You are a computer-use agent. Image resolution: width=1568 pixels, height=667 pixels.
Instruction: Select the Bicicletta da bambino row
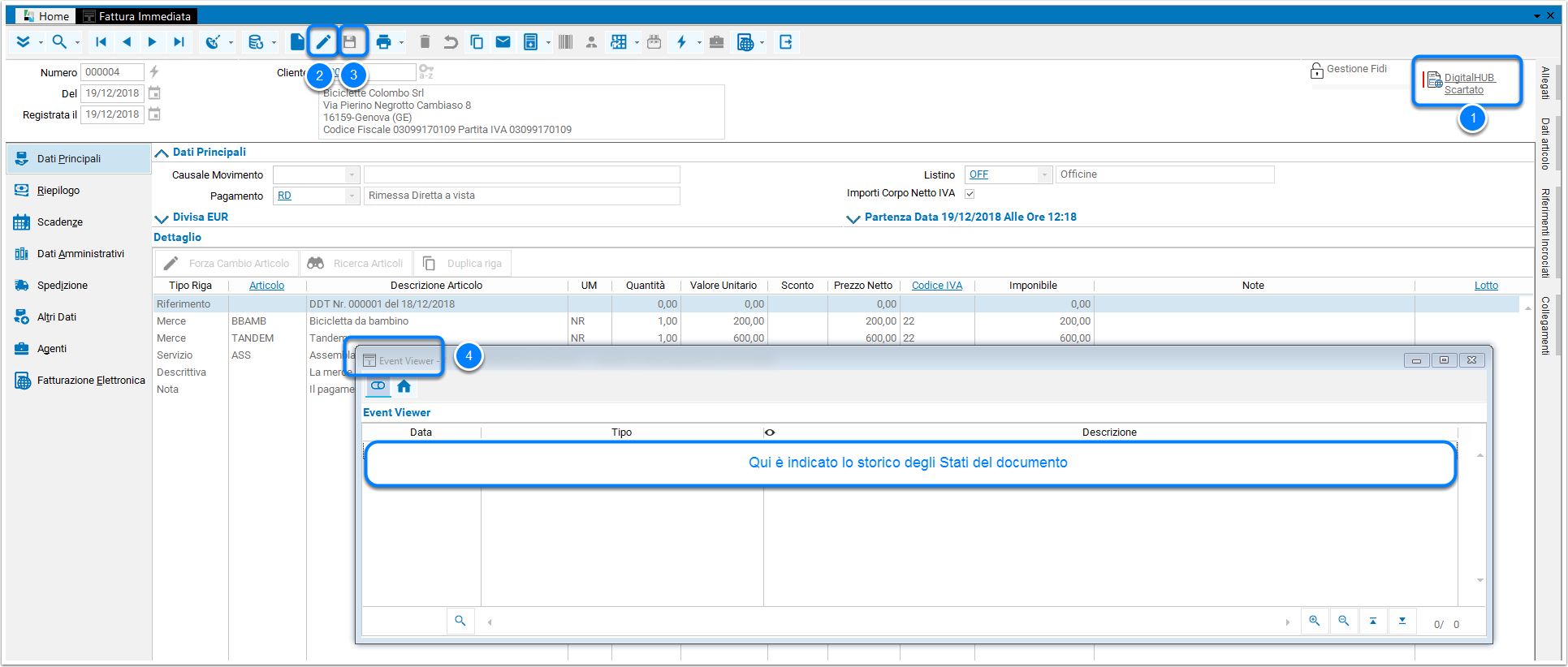pyautogui.click(x=836, y=321)
